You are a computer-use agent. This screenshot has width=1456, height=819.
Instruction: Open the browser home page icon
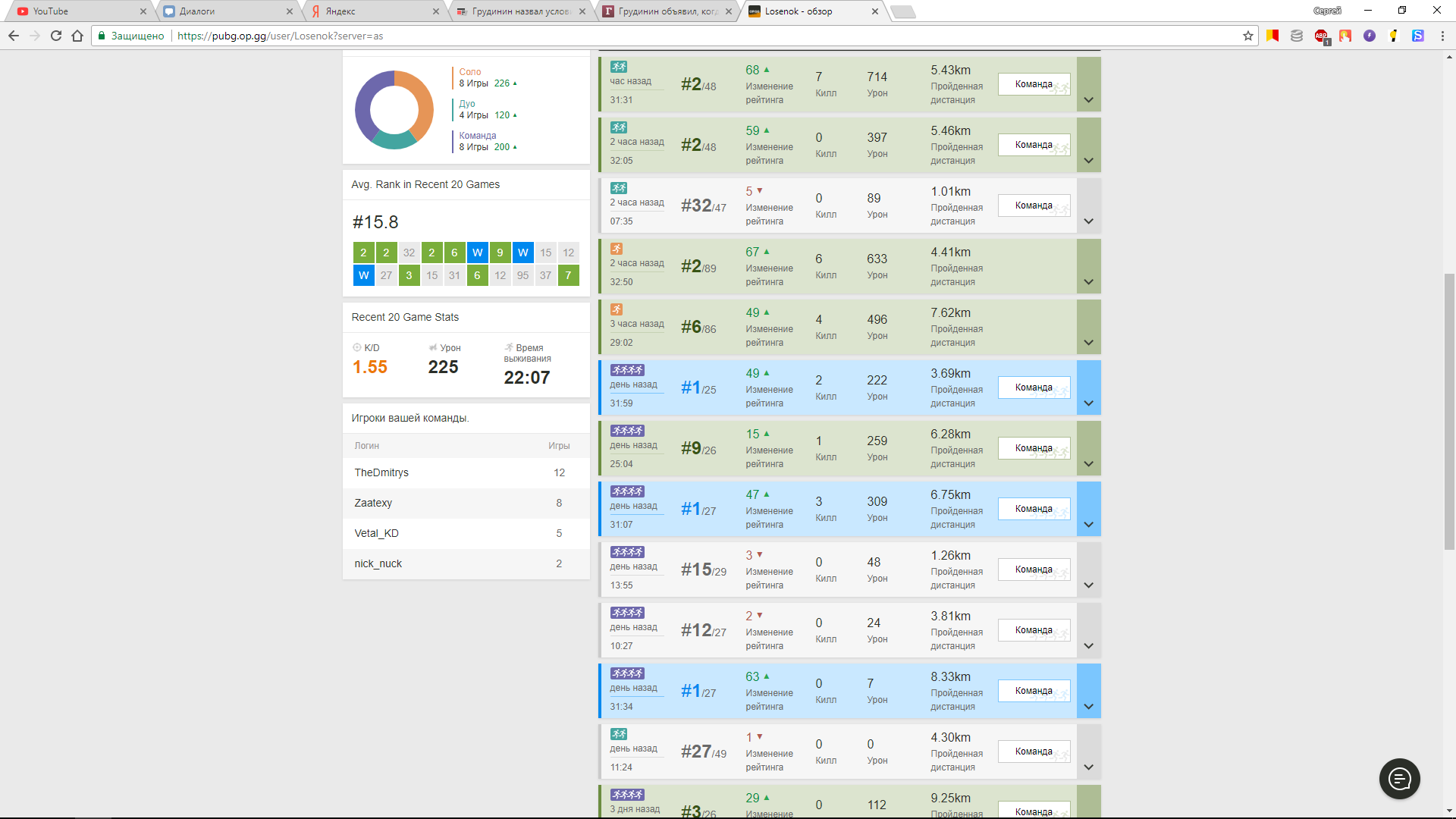(x=77, y=36)
